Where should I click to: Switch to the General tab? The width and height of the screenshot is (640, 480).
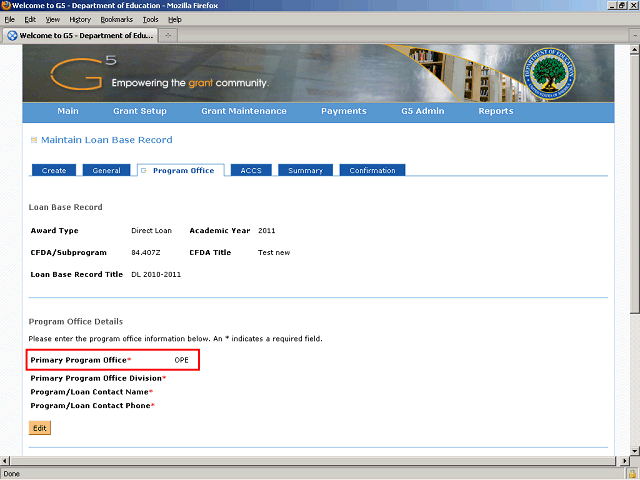click(x=107, y=170)
